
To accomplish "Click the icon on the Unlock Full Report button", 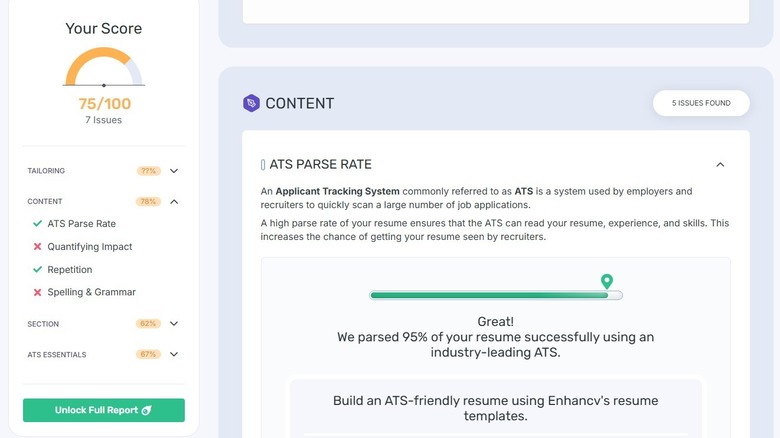I will (146, 411).
